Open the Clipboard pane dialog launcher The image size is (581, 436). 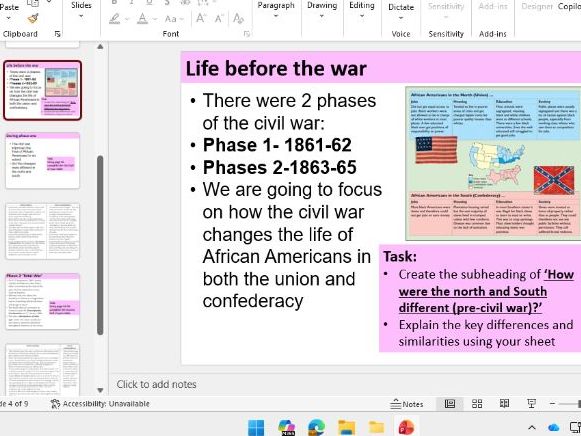pyautogui.click(x=57, y=34)
